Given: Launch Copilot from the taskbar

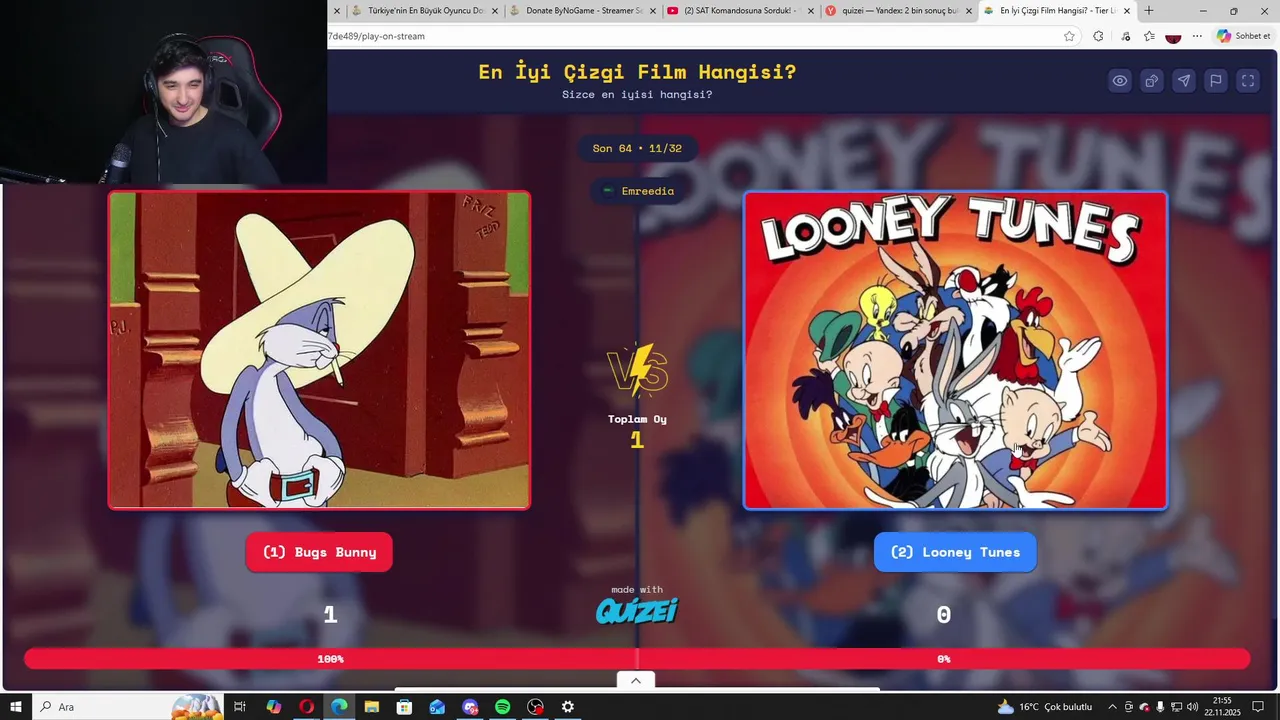Looking at the screenshot, I should coord(273,707).
